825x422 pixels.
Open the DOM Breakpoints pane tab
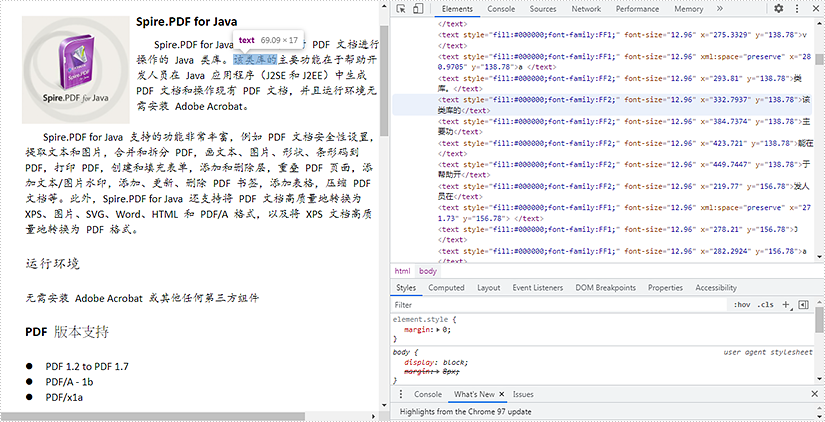[605, 288]
